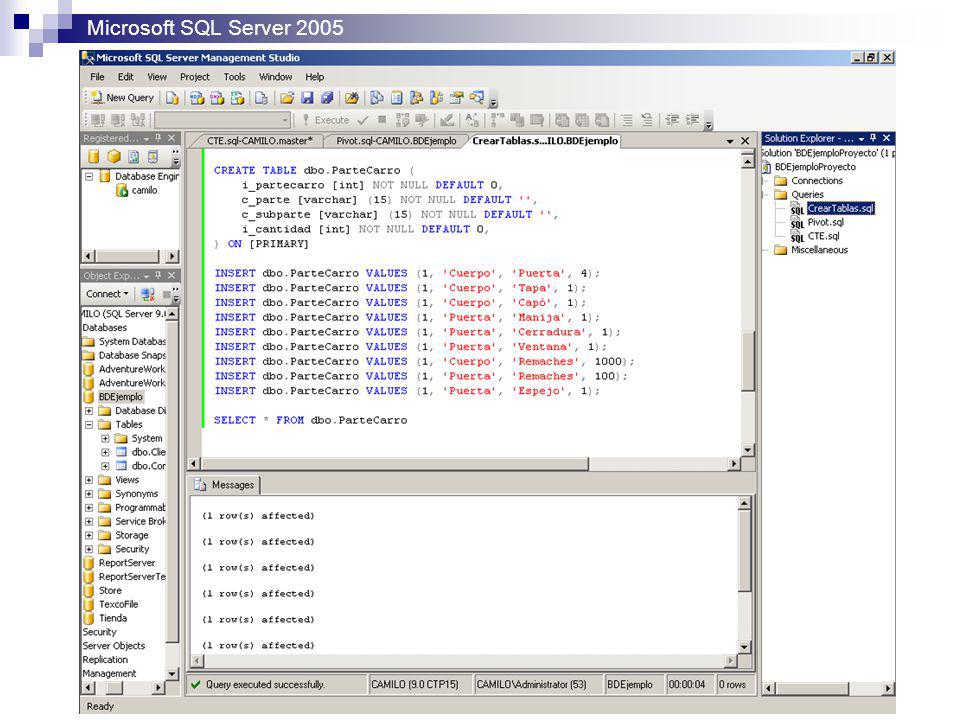Close the active query document with X
This screenshot has height=720, width=960.
pyautogui.click(x=745, y=141)
